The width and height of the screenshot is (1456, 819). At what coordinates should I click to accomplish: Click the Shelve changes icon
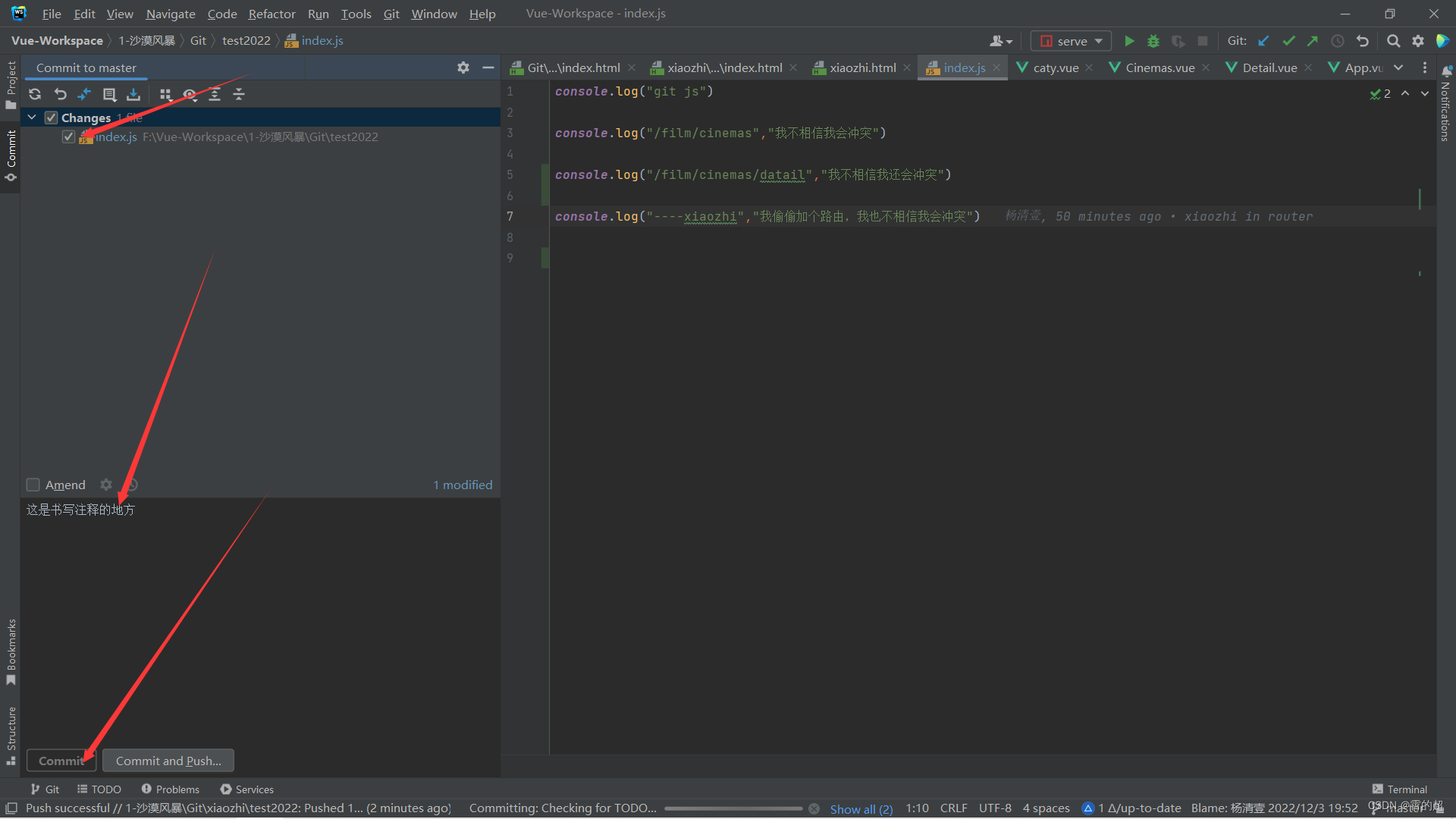click(x=133, y=94)
